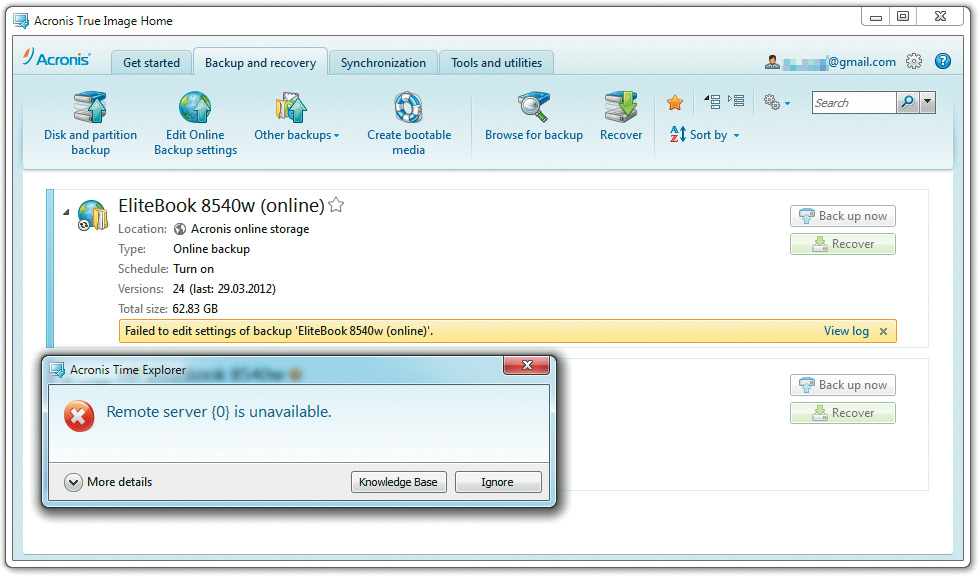Open the blue help question mark
The height and width of the screenshot is (577, 980).
942,61
